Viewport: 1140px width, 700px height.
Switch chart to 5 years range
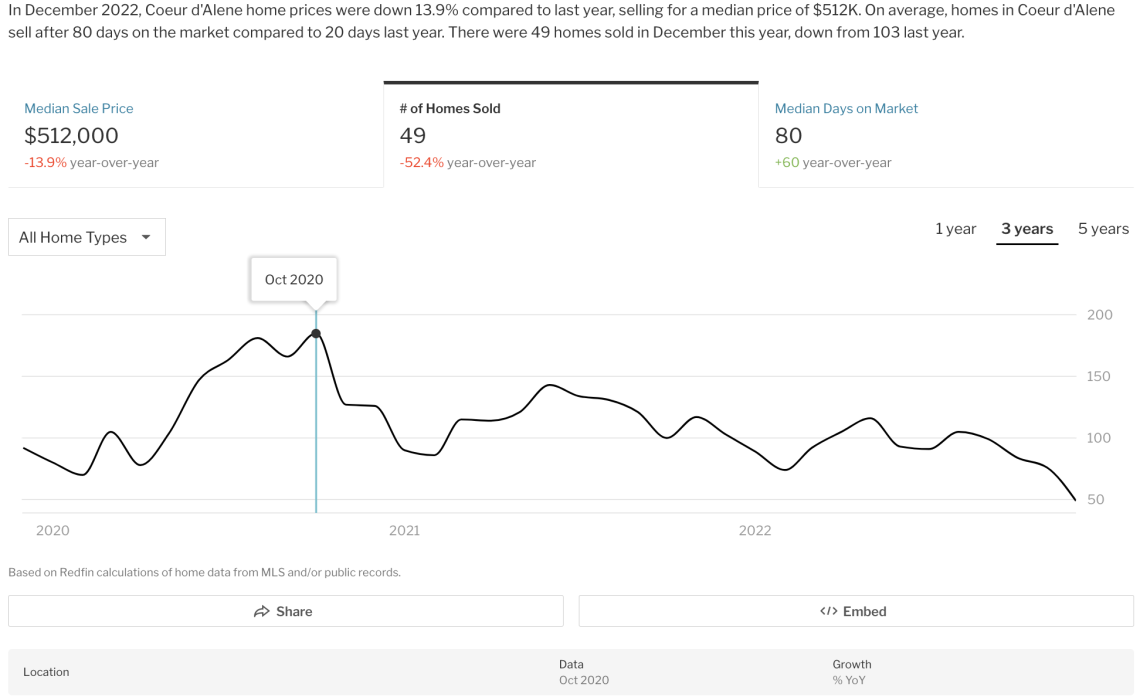pyautogui.click(x=1103, y=229)
